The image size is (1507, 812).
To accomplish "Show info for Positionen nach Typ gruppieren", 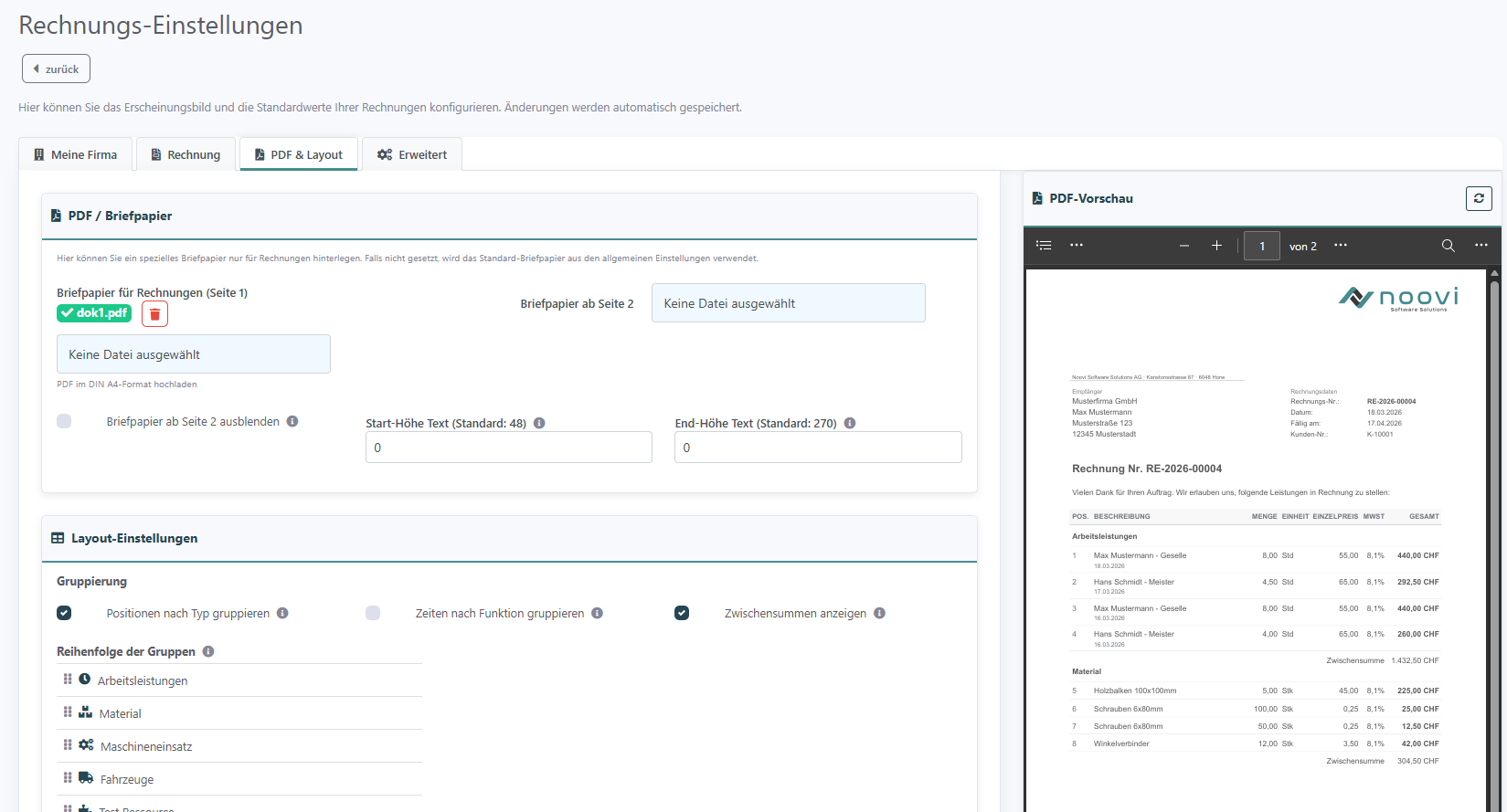I will (x=282, y=613).
